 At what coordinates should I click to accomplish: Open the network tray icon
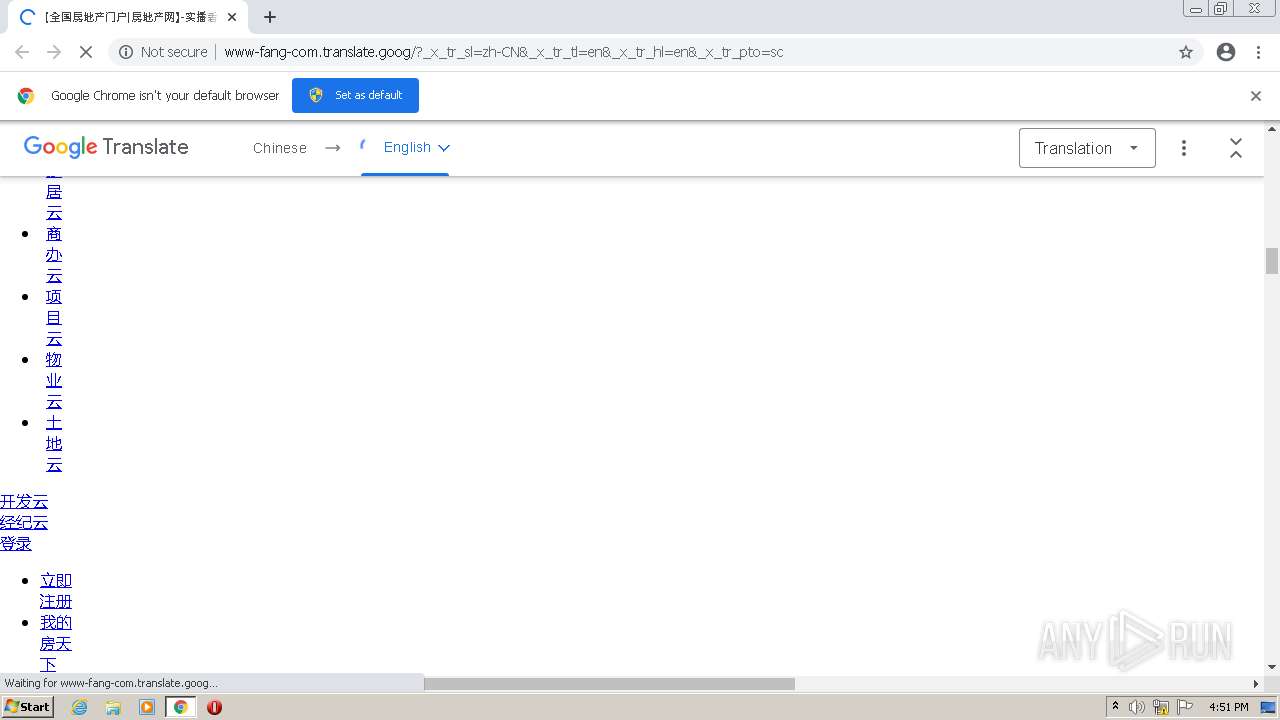pos(1161,707)
